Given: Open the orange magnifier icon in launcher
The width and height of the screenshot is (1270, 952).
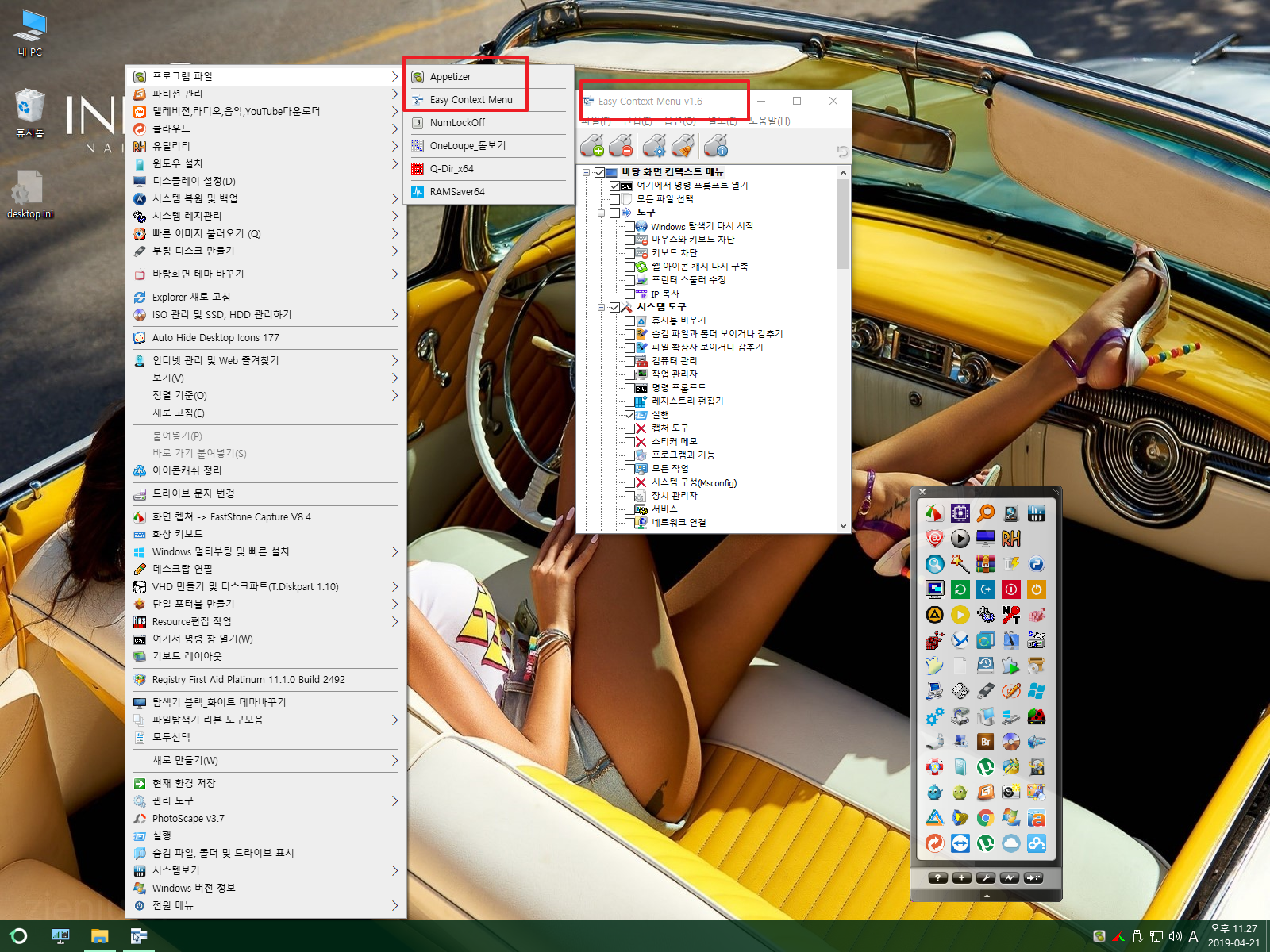Looking at the screenshot, I should (986, 513).
